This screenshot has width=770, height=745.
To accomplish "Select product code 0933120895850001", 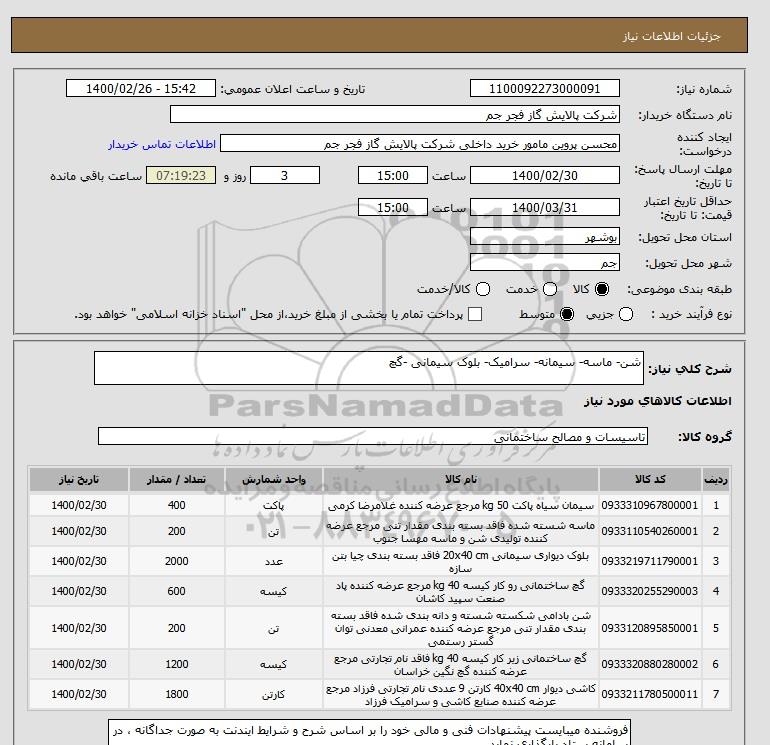I will 650,628.
